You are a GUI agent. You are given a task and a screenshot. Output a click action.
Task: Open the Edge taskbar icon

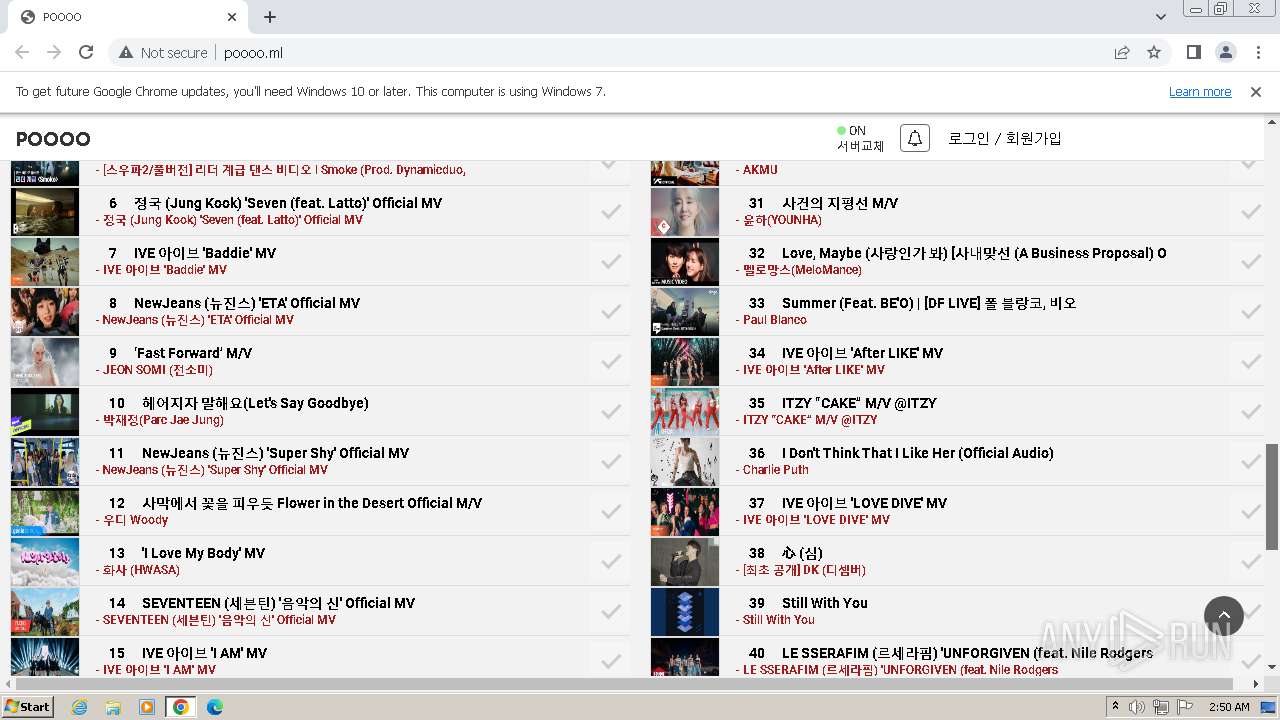coord(215,707)
